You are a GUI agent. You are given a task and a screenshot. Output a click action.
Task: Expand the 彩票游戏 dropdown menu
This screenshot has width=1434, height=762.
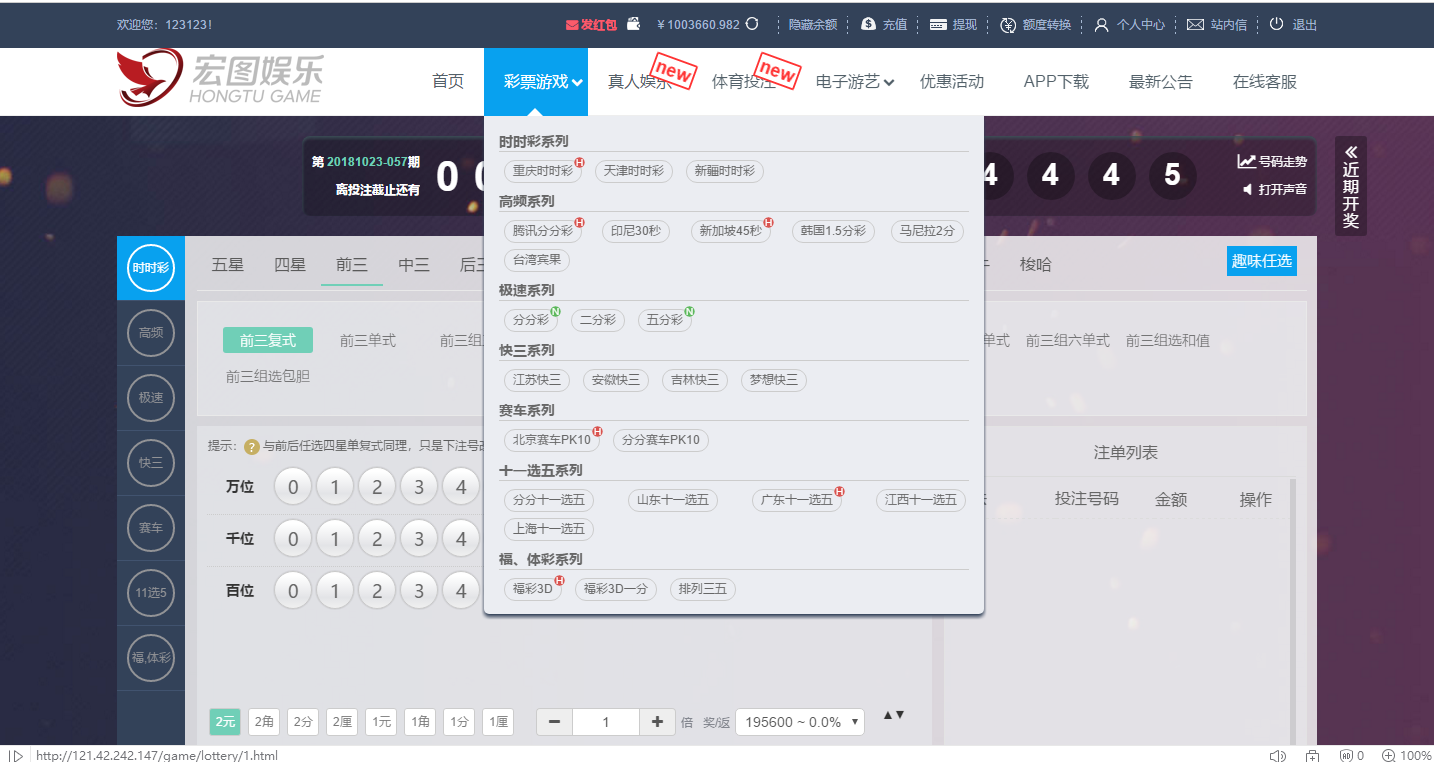tap(543, 82)
